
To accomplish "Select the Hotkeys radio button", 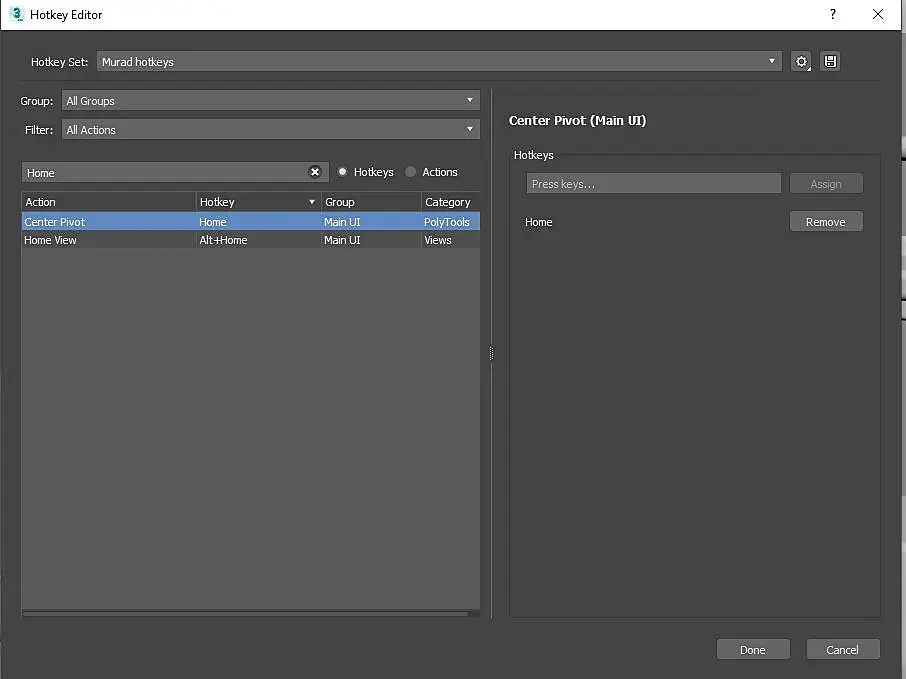I will point(343,172).
